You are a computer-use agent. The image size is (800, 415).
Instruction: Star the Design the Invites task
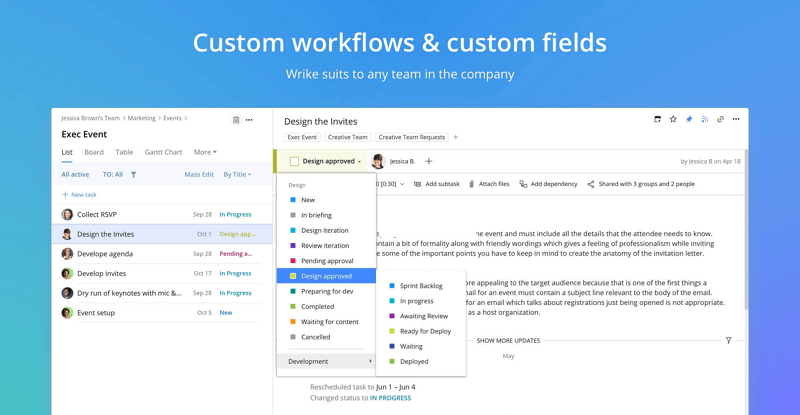[x=673, y=119]
